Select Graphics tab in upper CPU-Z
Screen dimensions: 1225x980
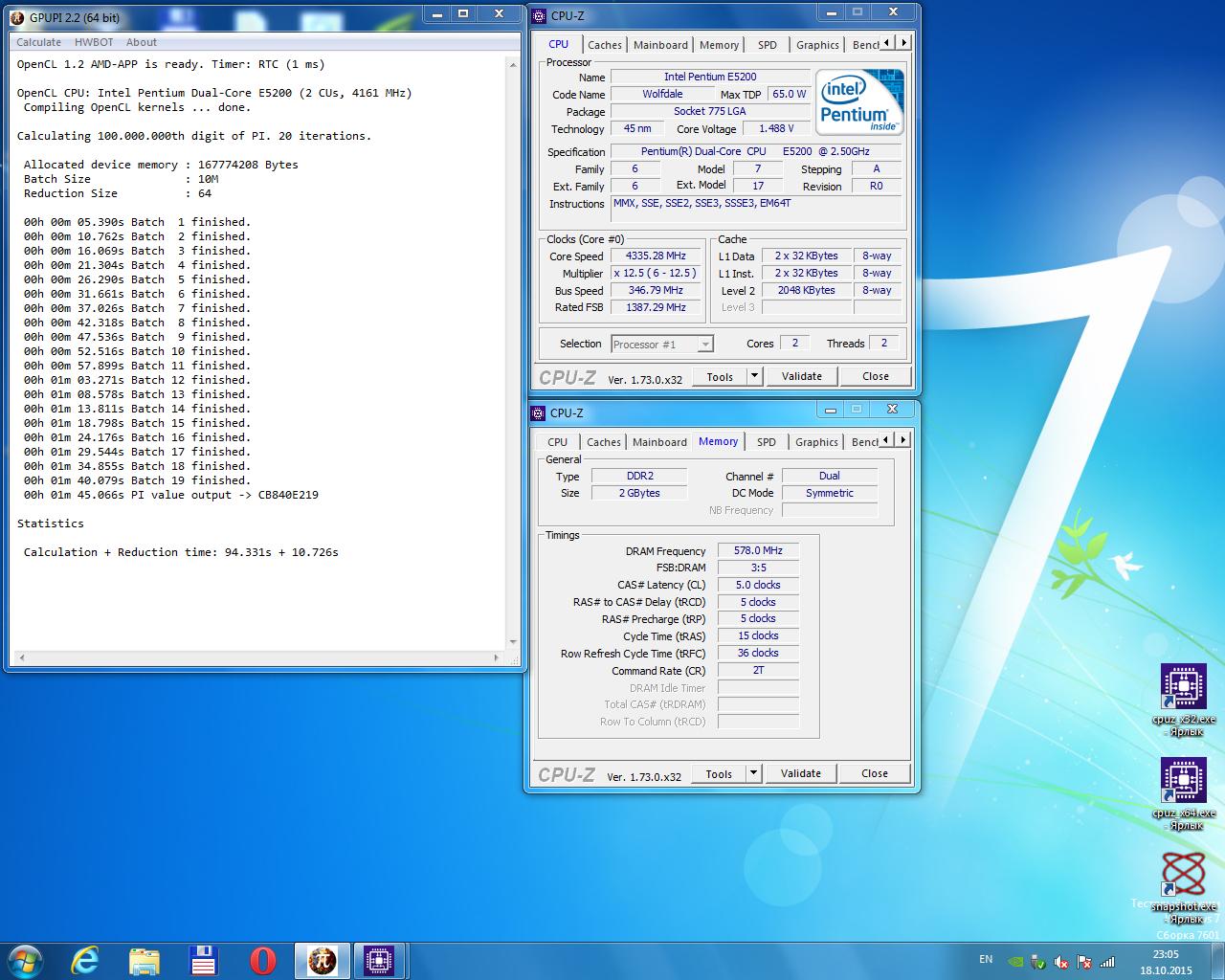(817, 45)
